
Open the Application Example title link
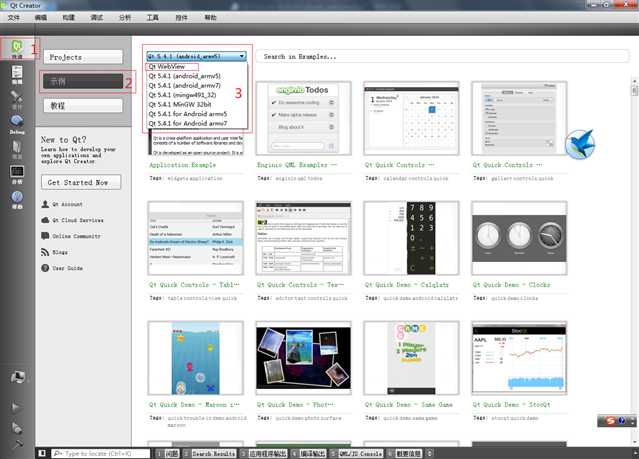tap(182, 165)
